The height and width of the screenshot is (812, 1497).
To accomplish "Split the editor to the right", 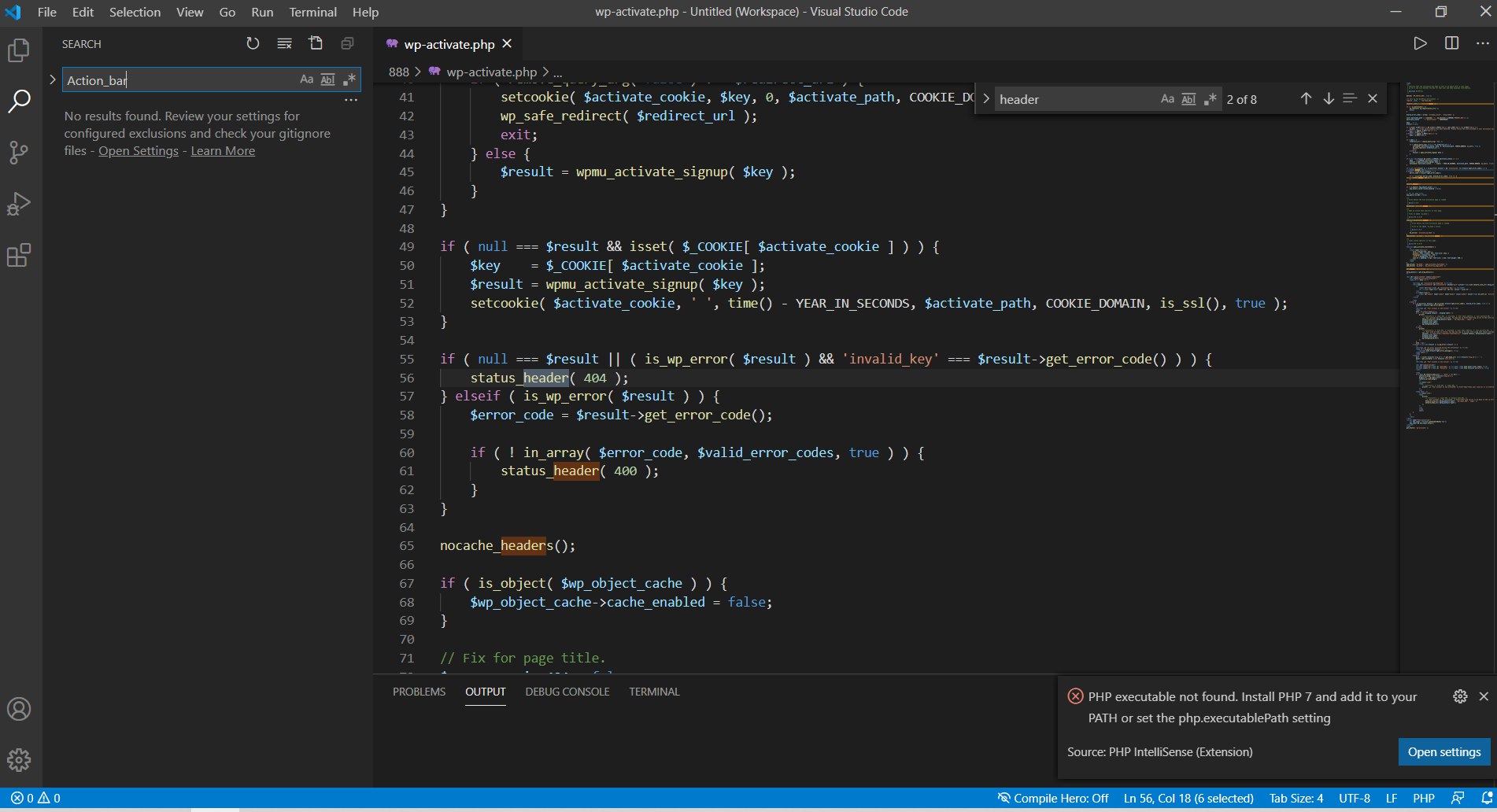I will tap(1452, 43).
